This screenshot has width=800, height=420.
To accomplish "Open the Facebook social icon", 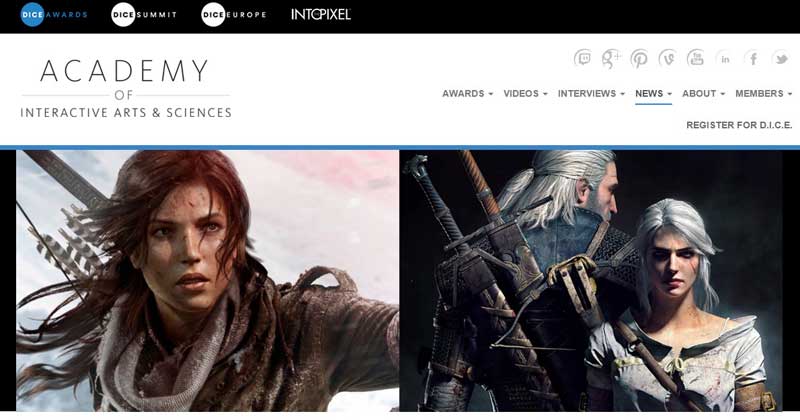I will 753,58.
